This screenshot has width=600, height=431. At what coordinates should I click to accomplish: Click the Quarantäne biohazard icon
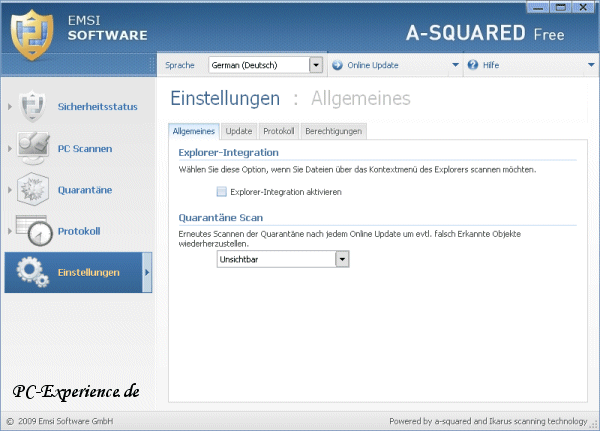click(34, 189)
